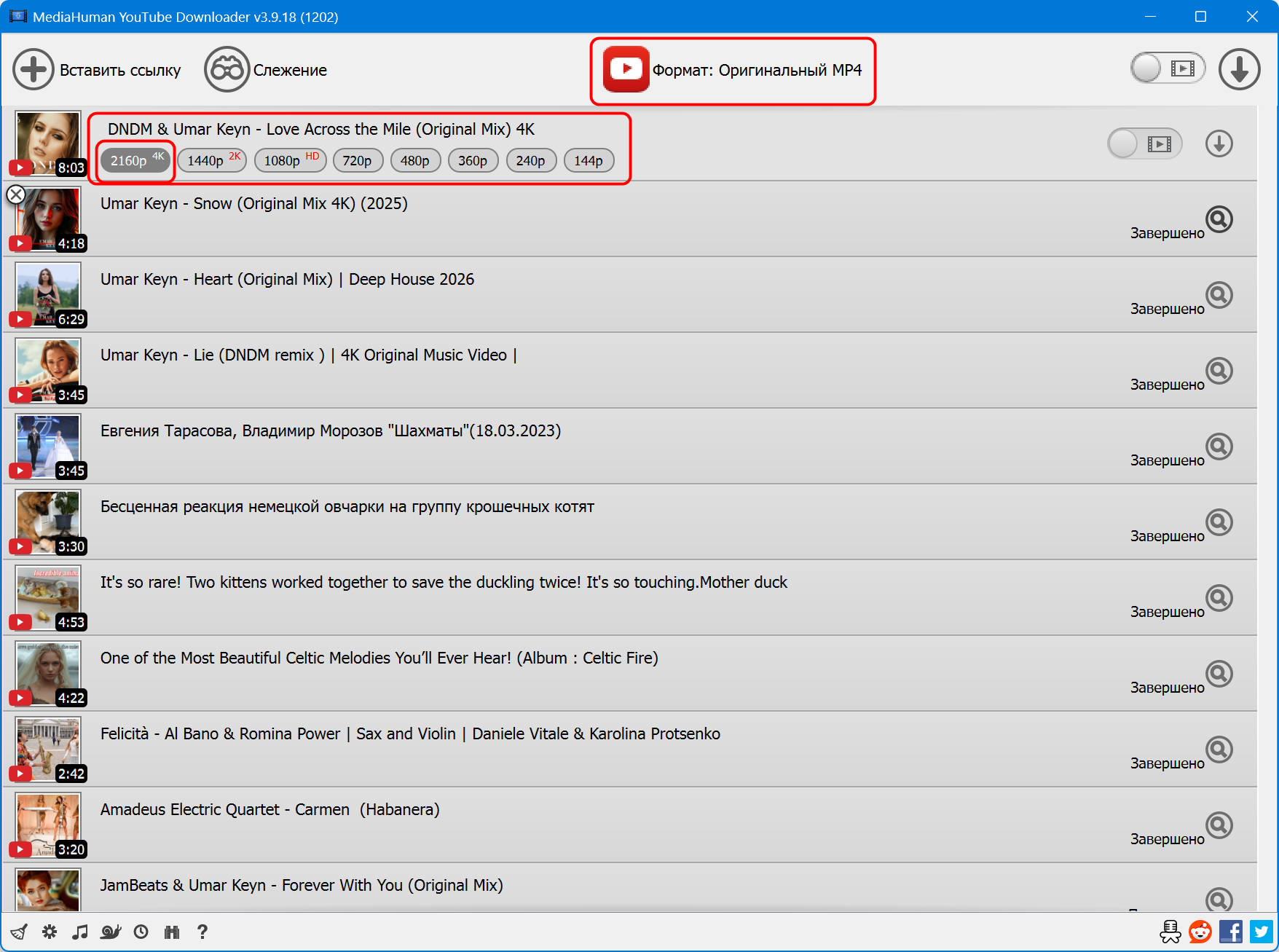The height and width of the screenshot is (952, 1279).
Task: Open the Tracking binoculars icon
Action: [x=227, y=70]
